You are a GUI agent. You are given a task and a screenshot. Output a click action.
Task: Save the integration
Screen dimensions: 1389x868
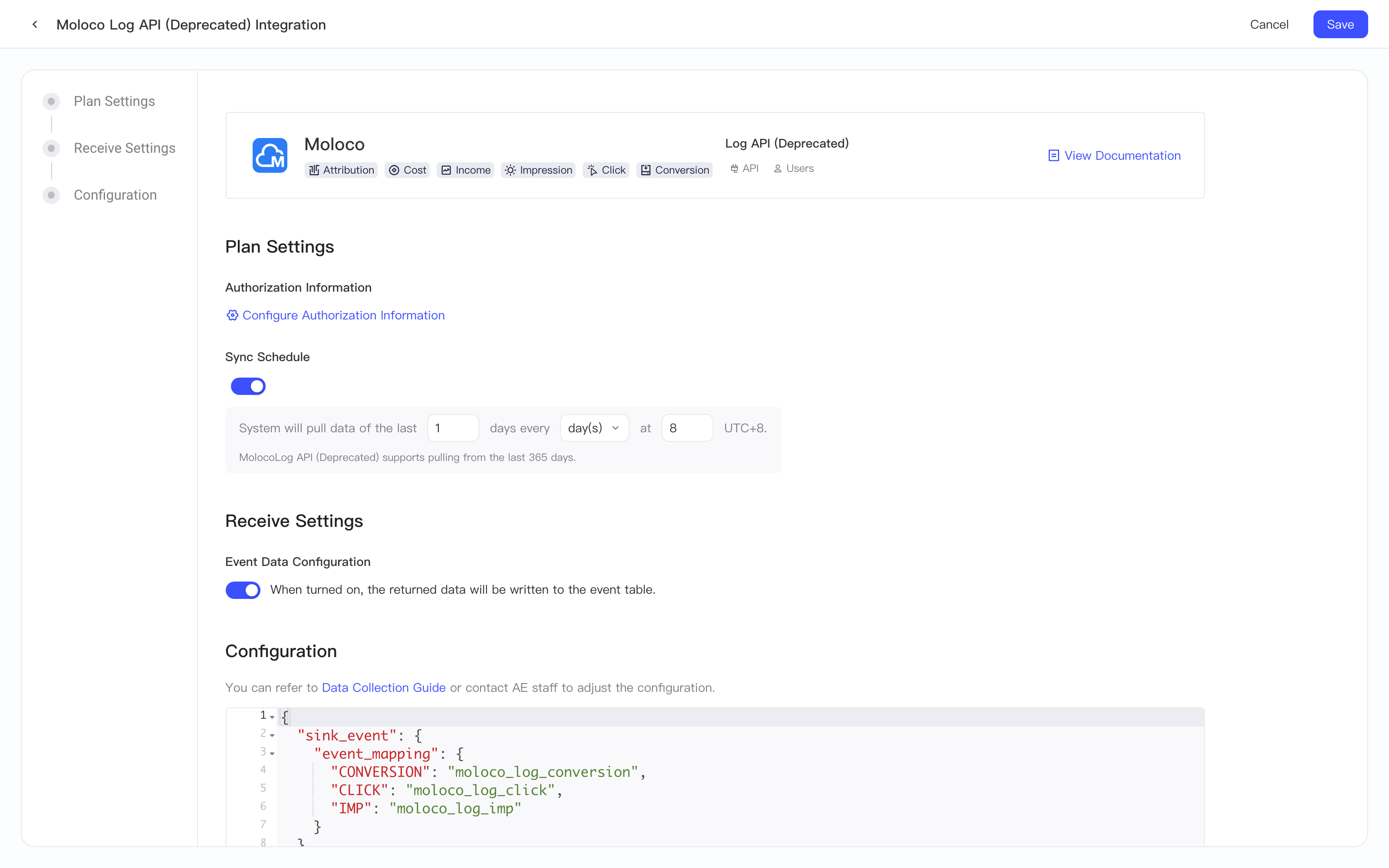tap(1340, 24)
